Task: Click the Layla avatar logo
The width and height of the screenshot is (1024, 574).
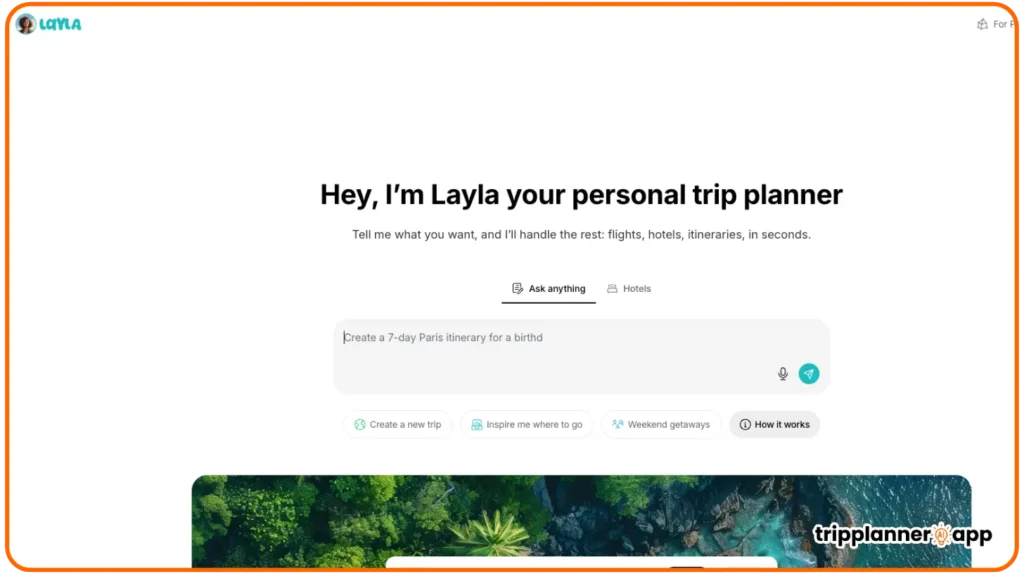Action: coord(26,24)
